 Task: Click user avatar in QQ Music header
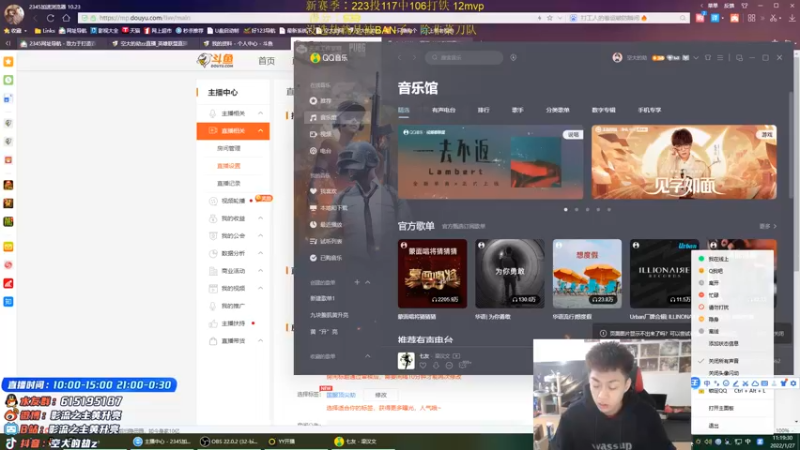[x=617, y=58]
